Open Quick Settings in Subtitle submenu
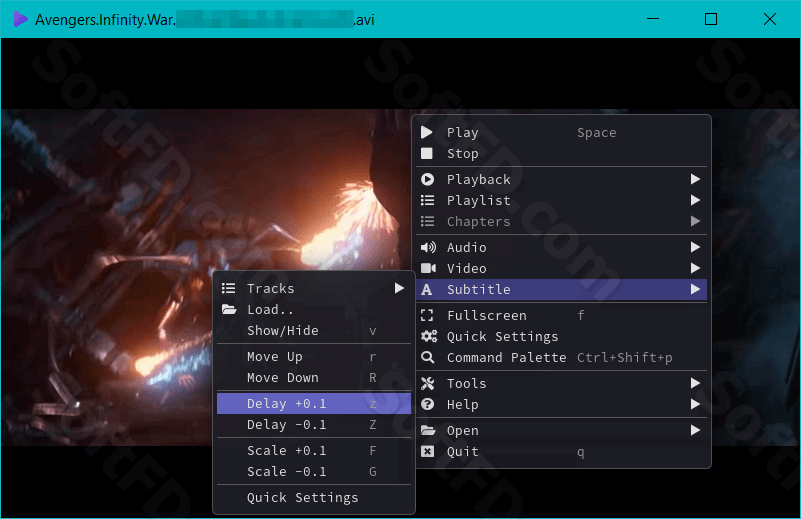The width and height of the screenshot is (801, 519). tap(314, 498)
